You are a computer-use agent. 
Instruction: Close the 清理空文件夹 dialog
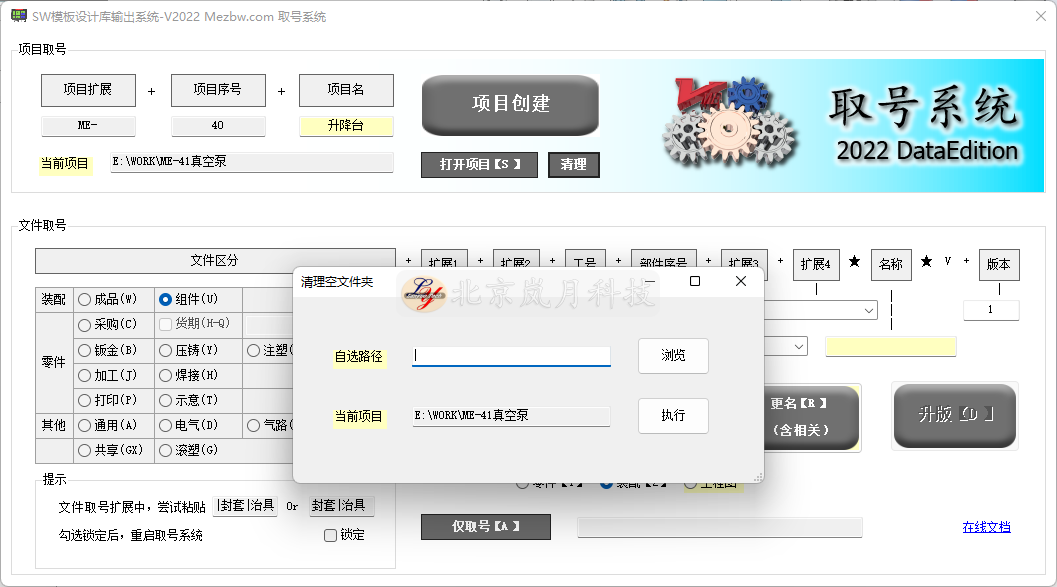click(740, 282)
